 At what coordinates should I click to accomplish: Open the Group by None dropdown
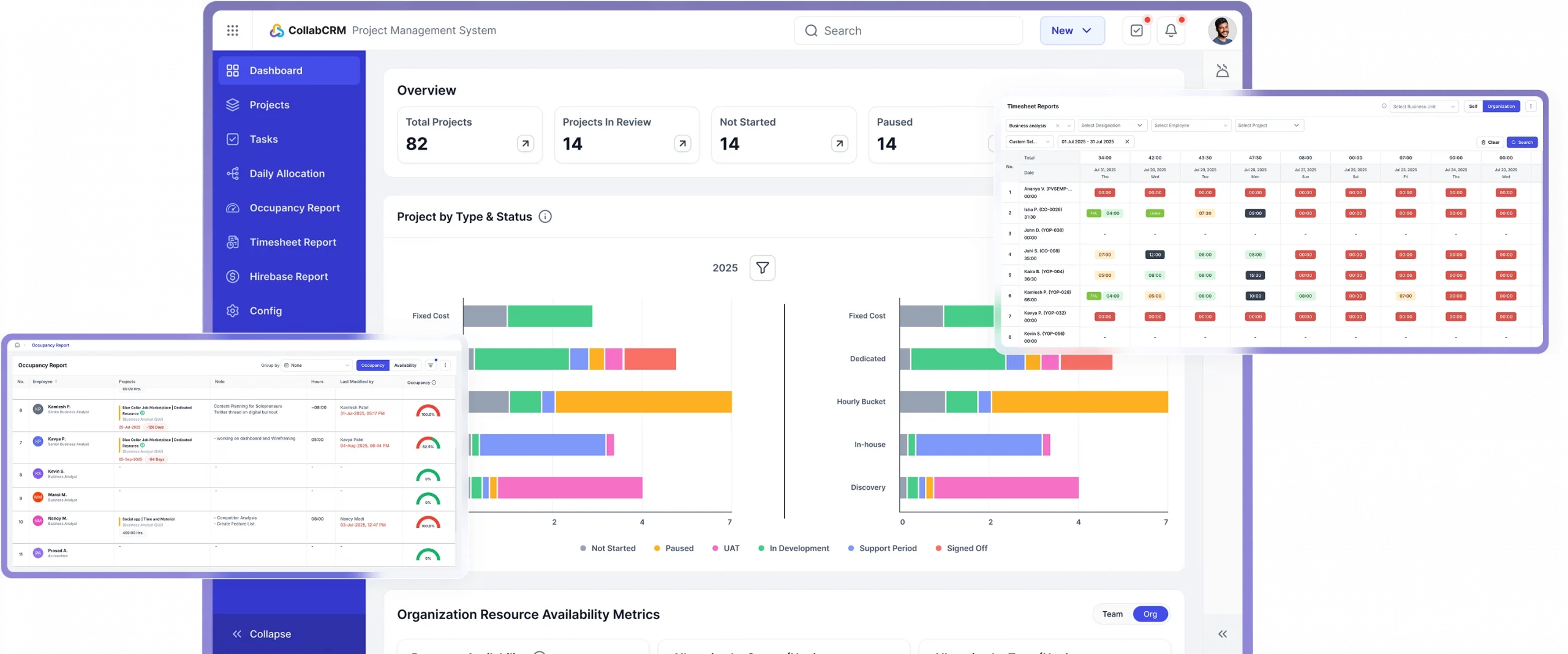pyautogui.click(x=317, y=366)
